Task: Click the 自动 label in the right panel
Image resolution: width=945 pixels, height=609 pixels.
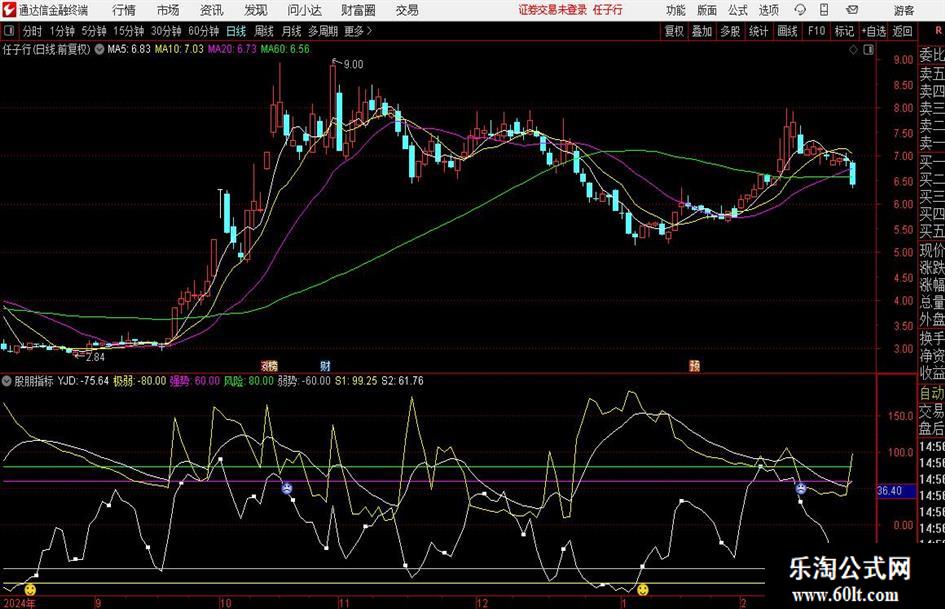Action: coord(932,393)
